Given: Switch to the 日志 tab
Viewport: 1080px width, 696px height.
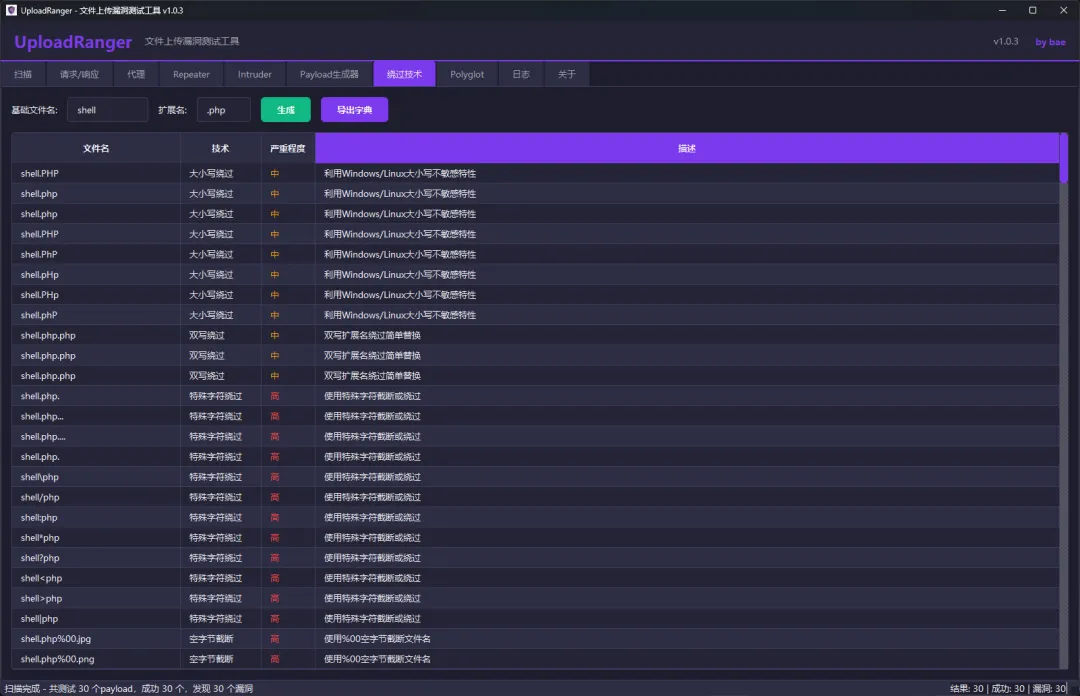Looking at the screenshot, I should pos(521,74).
